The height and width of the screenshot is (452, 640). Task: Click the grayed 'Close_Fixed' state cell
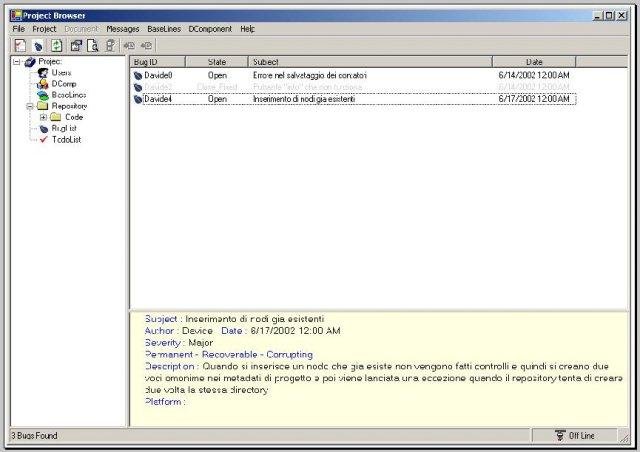click(x=217, y=87)
